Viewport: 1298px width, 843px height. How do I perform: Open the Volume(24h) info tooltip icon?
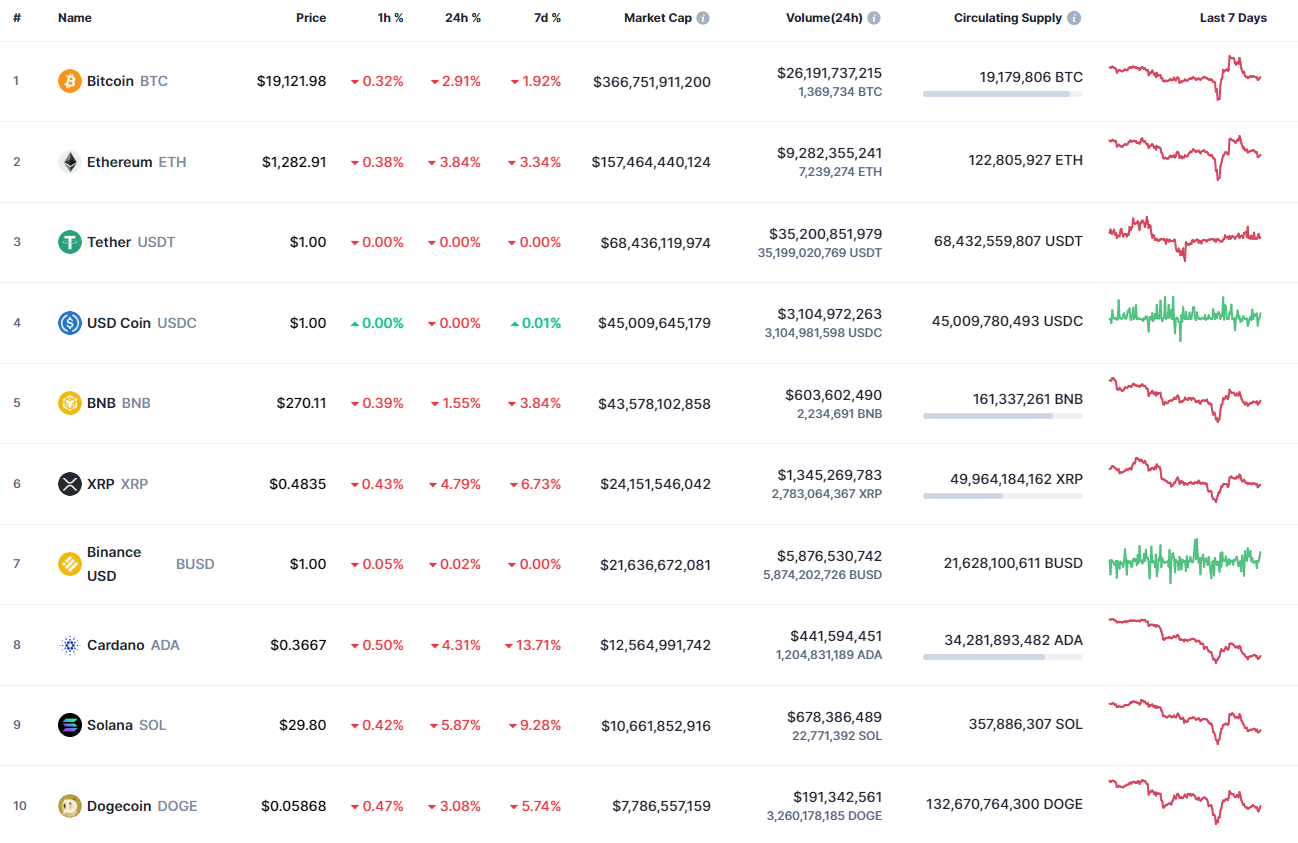pyautogui.click(x=874, y=17)
